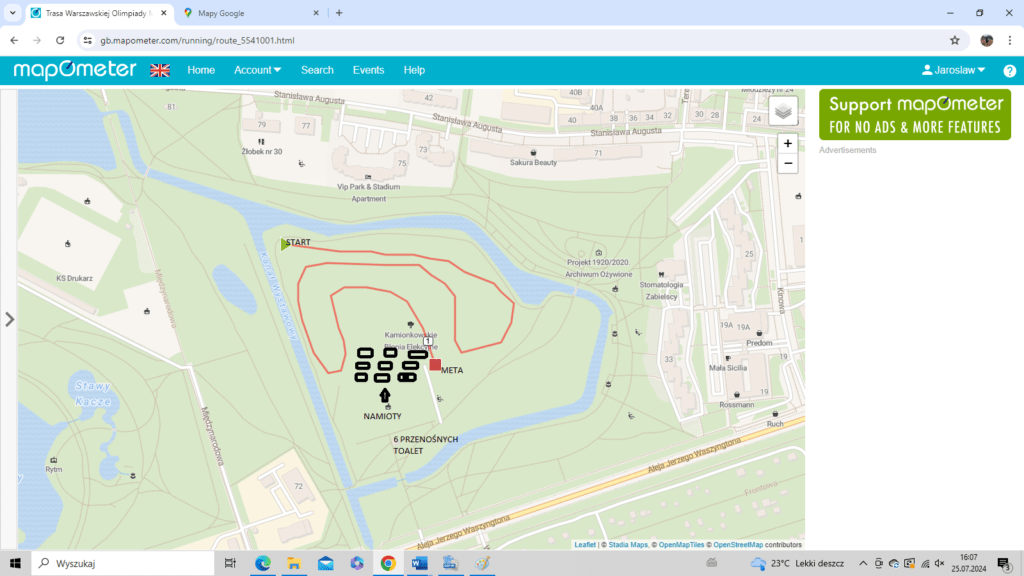Zoom out of the map
The height and width of the screenshot is (576, 1024).
788,163
